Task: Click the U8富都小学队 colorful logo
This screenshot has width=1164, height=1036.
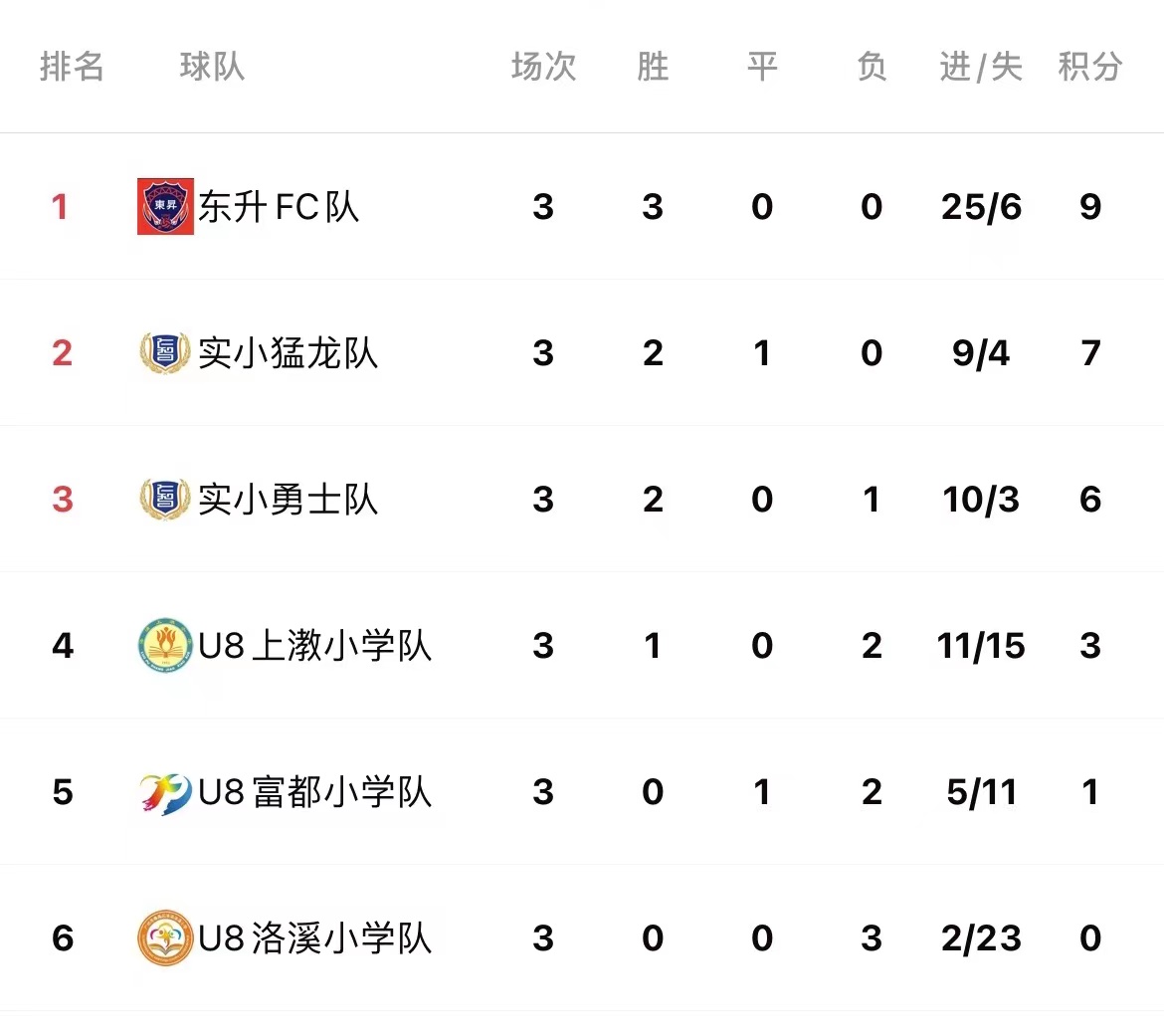Action: point(165,792)
